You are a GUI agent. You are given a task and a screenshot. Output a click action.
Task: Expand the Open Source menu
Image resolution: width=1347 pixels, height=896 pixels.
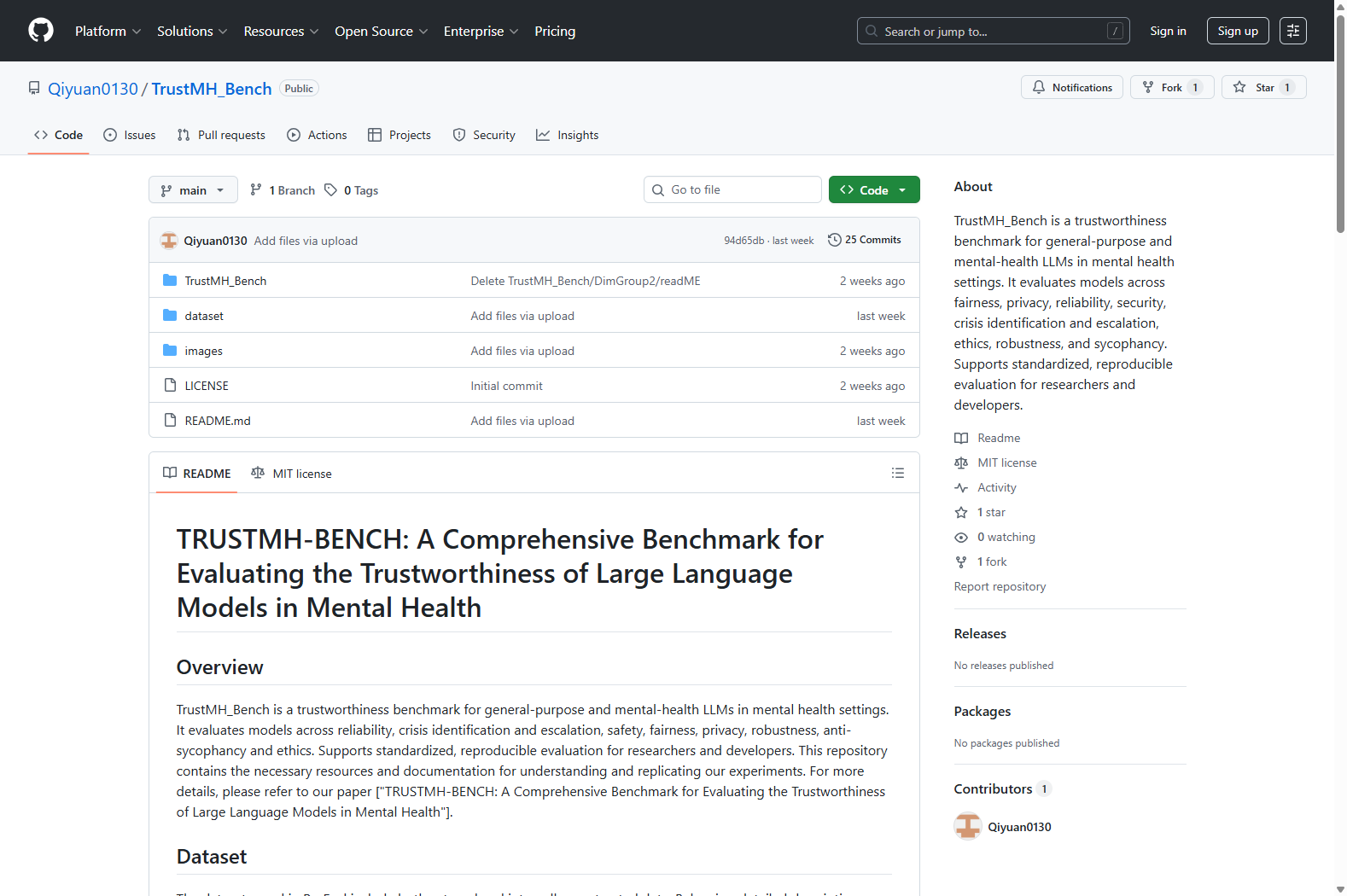coord(382,31)
